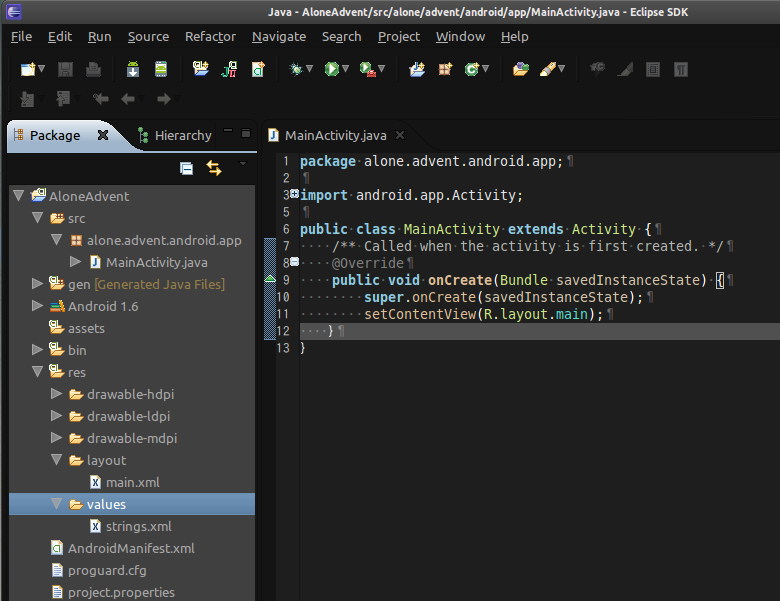780x601 pixels.
Task: Click the Last Edit Location icon
Action: click(x=100, y=99)
